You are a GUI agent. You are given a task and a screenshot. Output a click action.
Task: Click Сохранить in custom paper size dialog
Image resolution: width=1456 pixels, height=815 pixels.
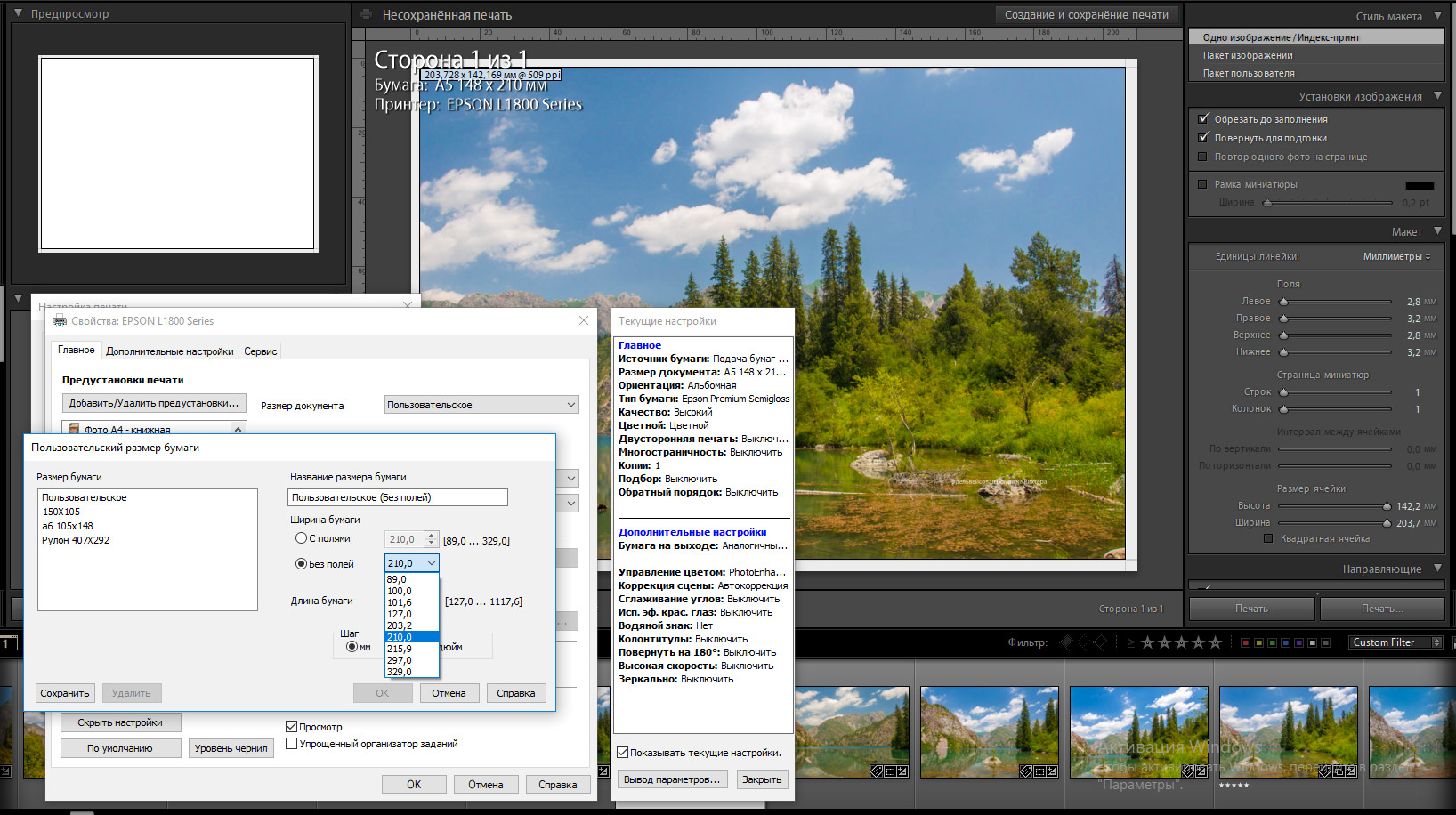pyautogui.click(x=65, y=693)
